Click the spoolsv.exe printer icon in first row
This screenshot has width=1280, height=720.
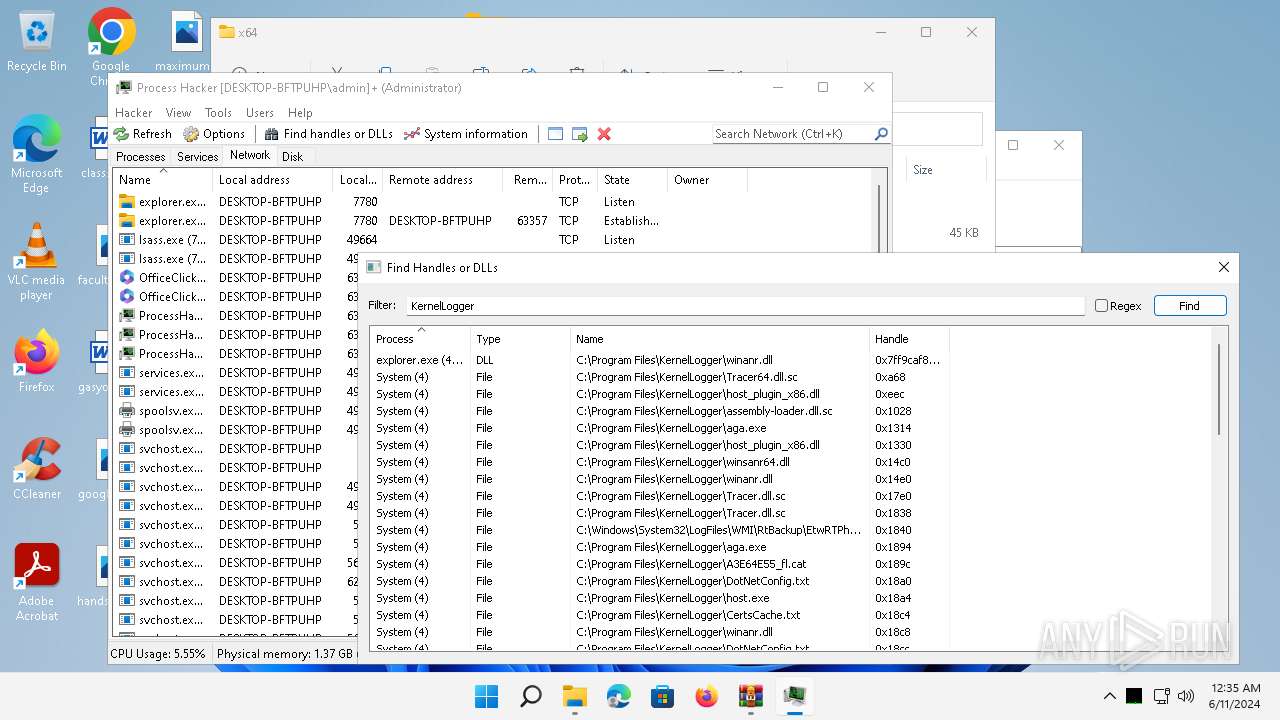point(127,411)
